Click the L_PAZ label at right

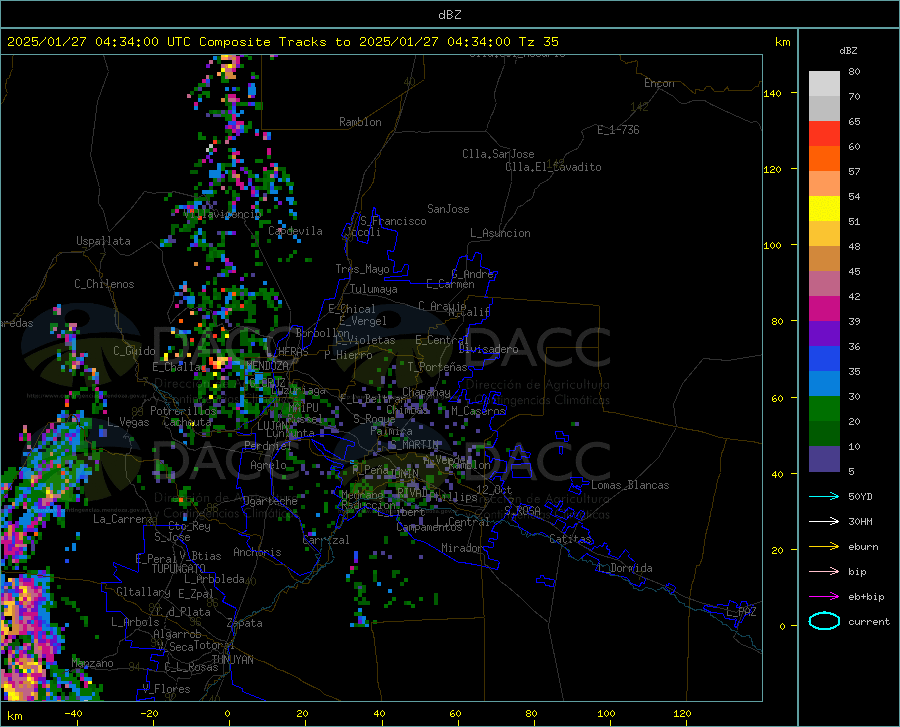[x=741, y=612]
